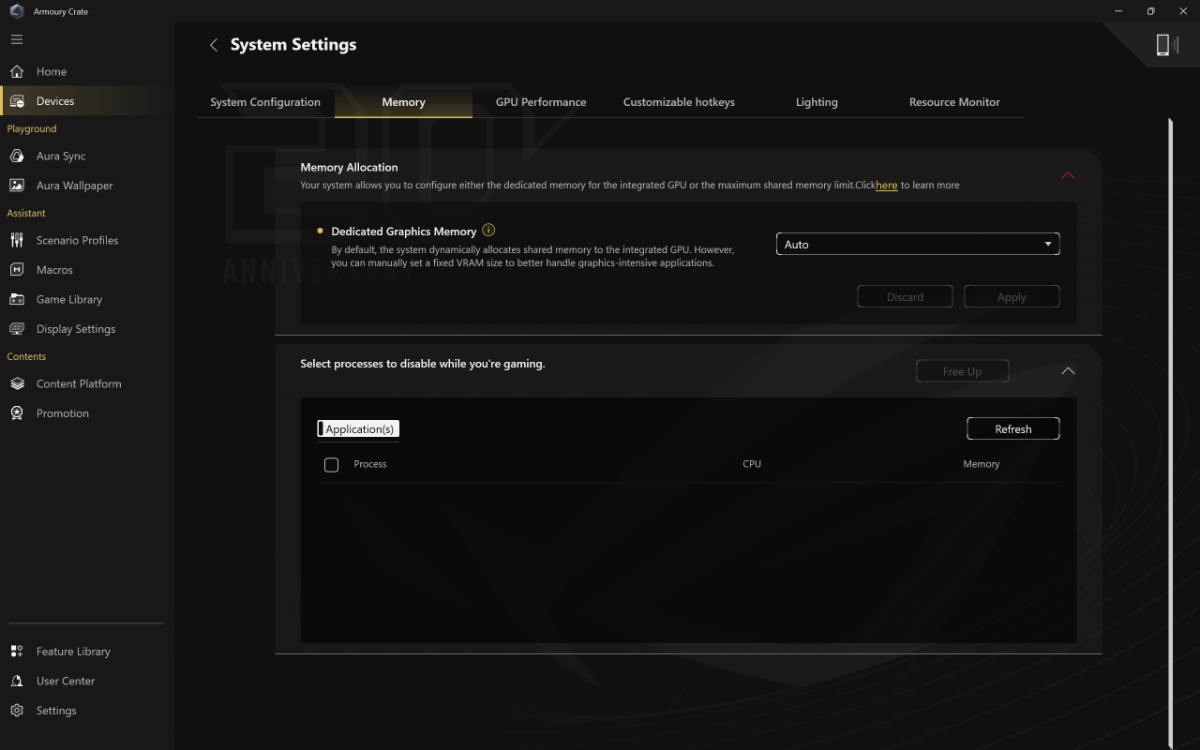The height and width of the screenshot is (750, 1200).
Task: Select the Devices sidebar icon
Action: (16, 101)
